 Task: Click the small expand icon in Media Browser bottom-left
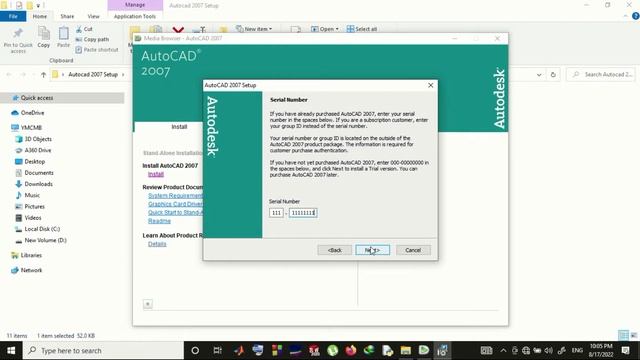(148, 304)
